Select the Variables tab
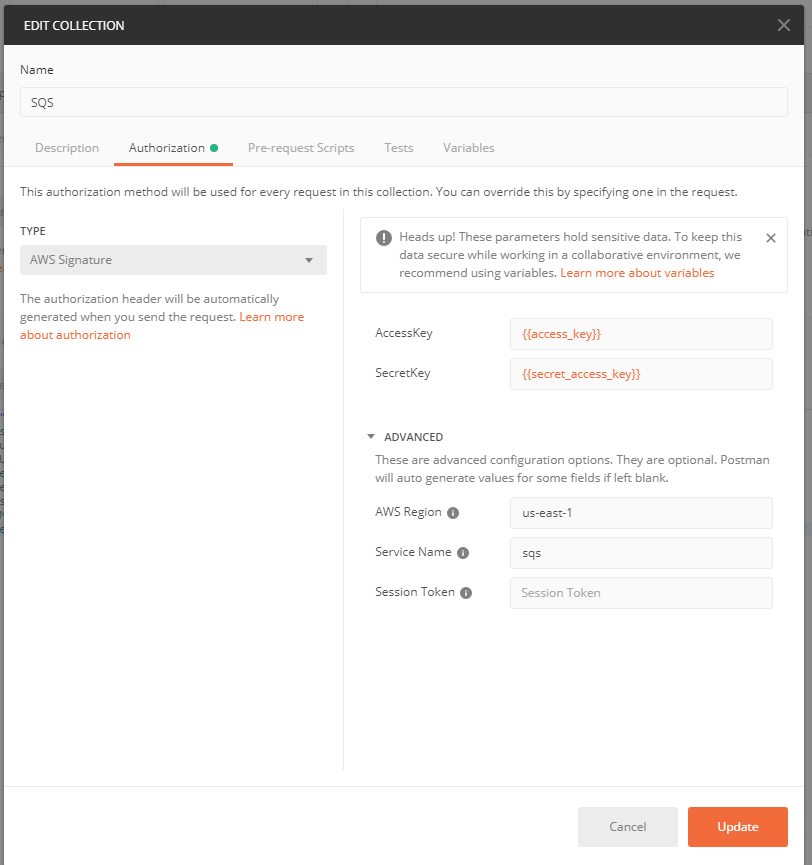Viewport: 812px width, 865px height. (469, 148)
